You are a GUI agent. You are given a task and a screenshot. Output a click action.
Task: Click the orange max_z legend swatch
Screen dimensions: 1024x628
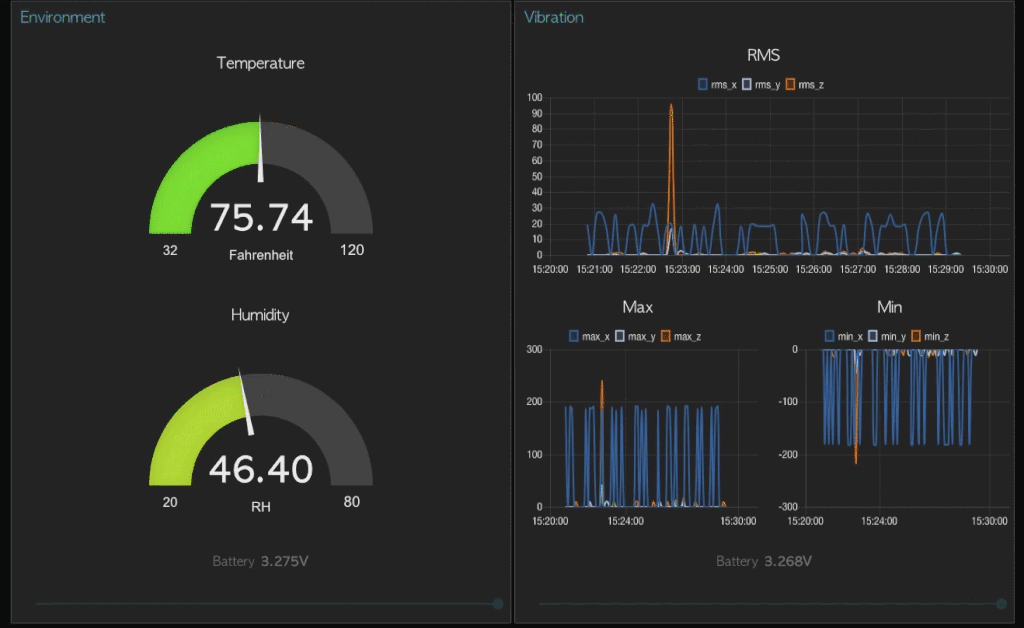667,337
